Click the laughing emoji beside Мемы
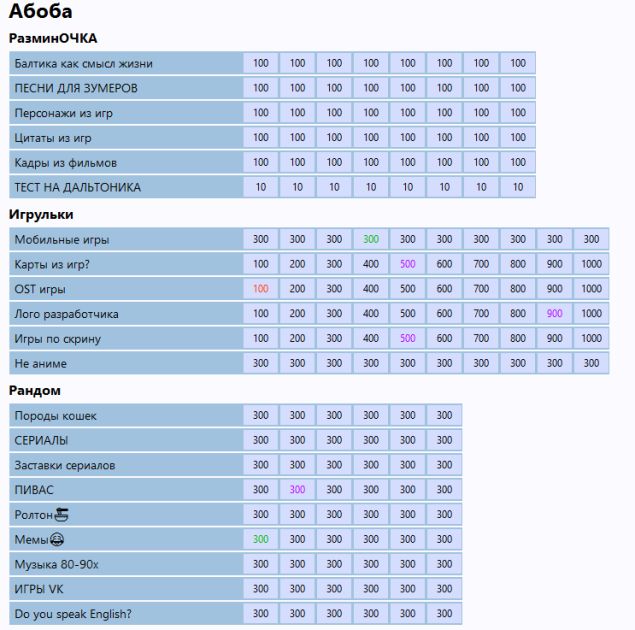The height and width of the screenshot is (630, 635). click(x=56, y=540)
